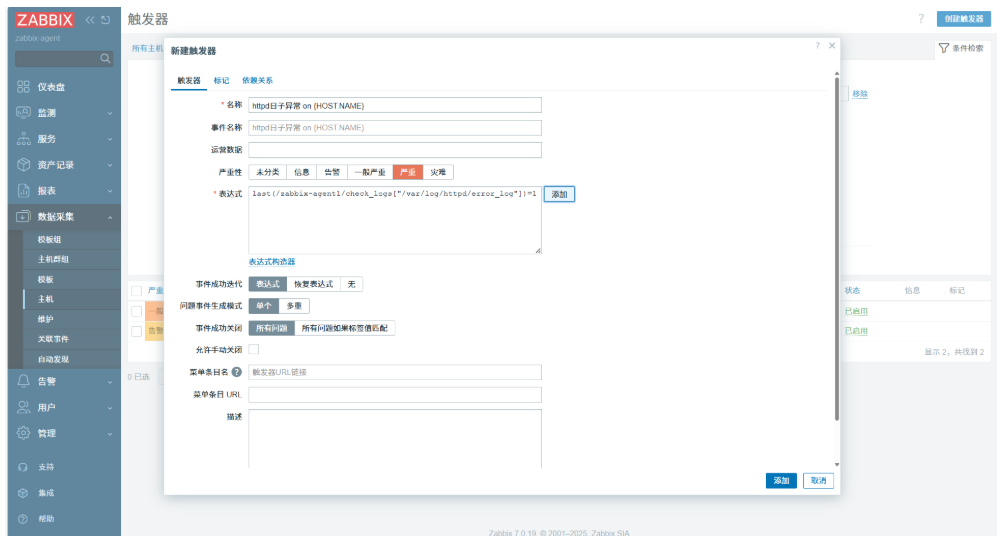Switch to the 依赖关系 tab
This screenshot has width=997, height=536.
tap(258, 81)
